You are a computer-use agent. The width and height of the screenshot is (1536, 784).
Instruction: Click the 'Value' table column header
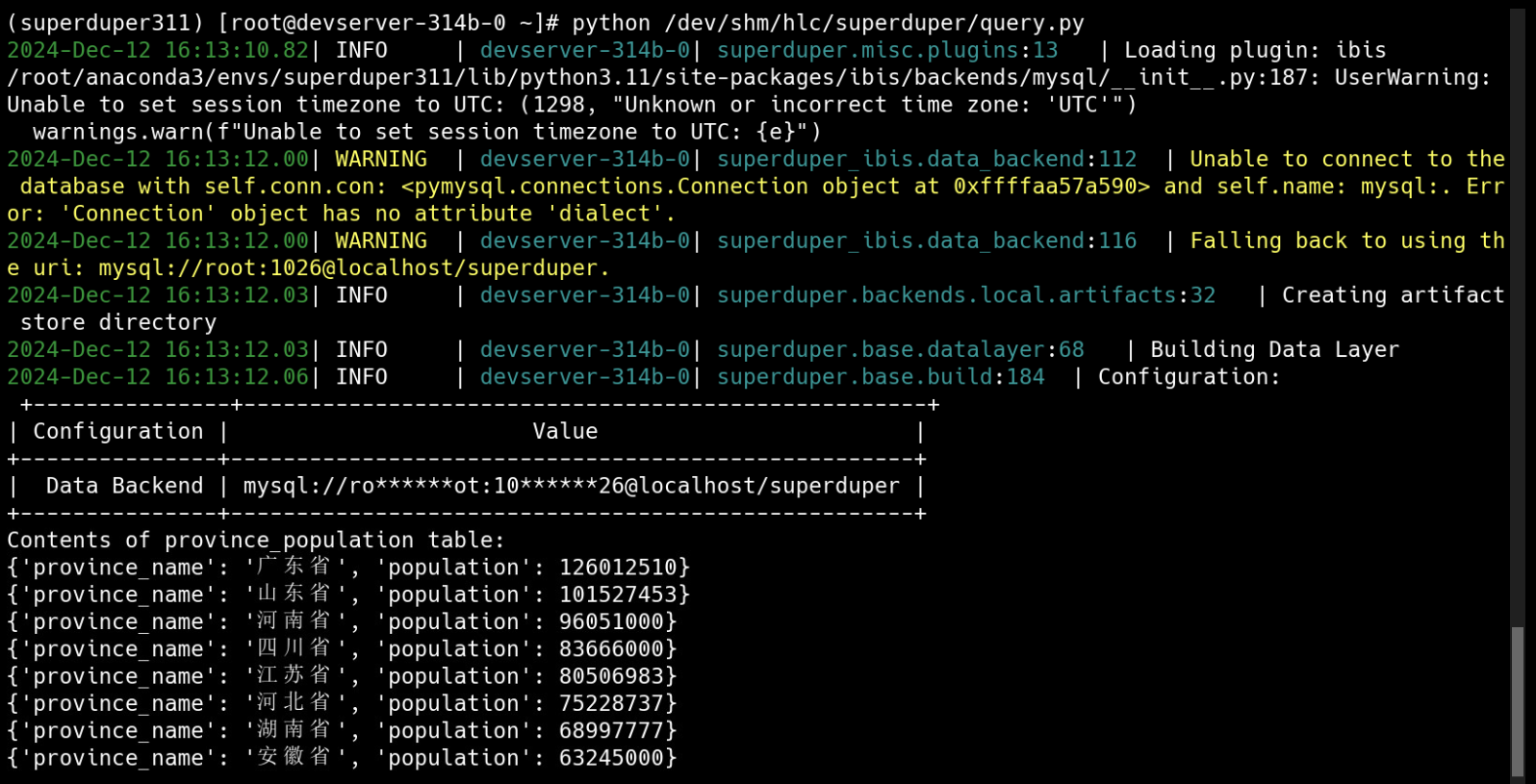[565, 432]
